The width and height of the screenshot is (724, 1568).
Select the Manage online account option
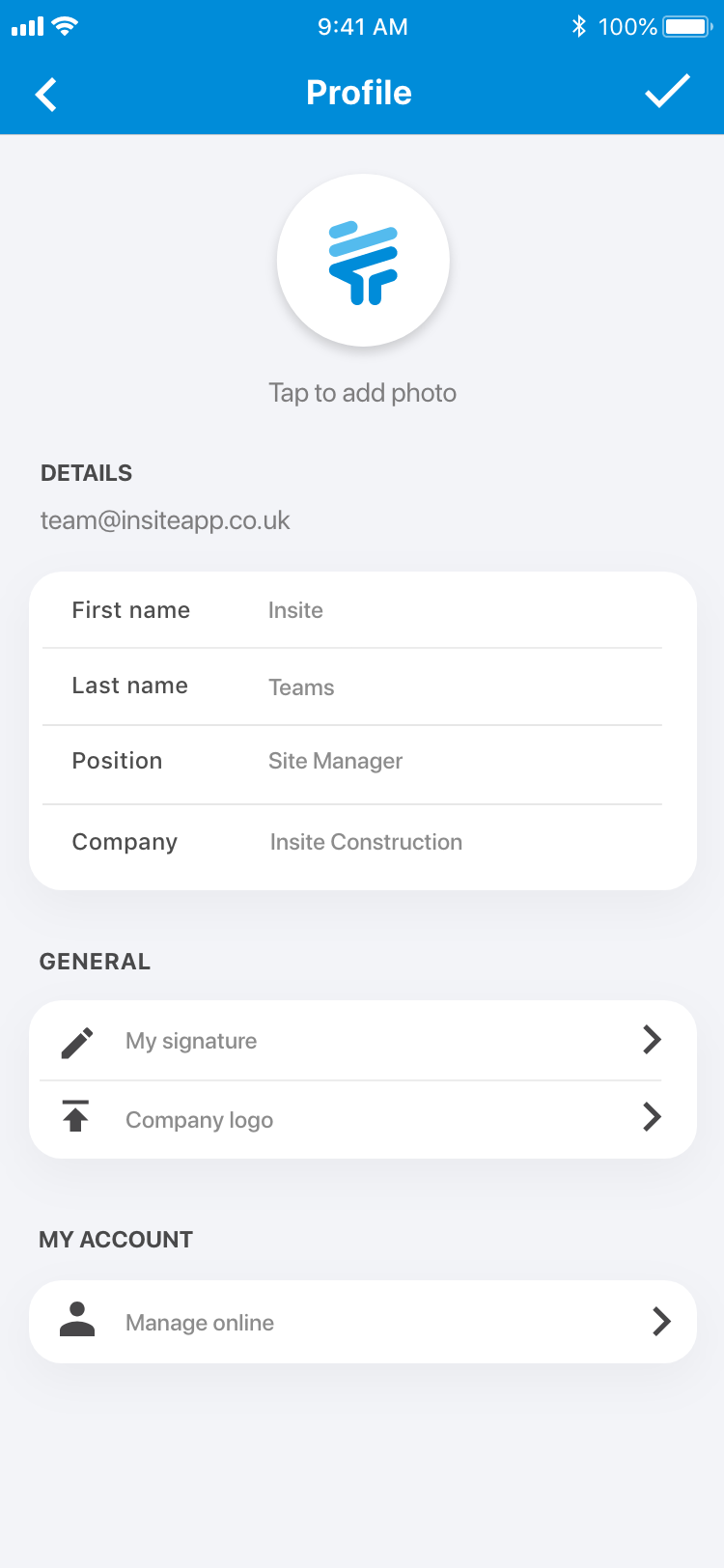(363, 1322)
